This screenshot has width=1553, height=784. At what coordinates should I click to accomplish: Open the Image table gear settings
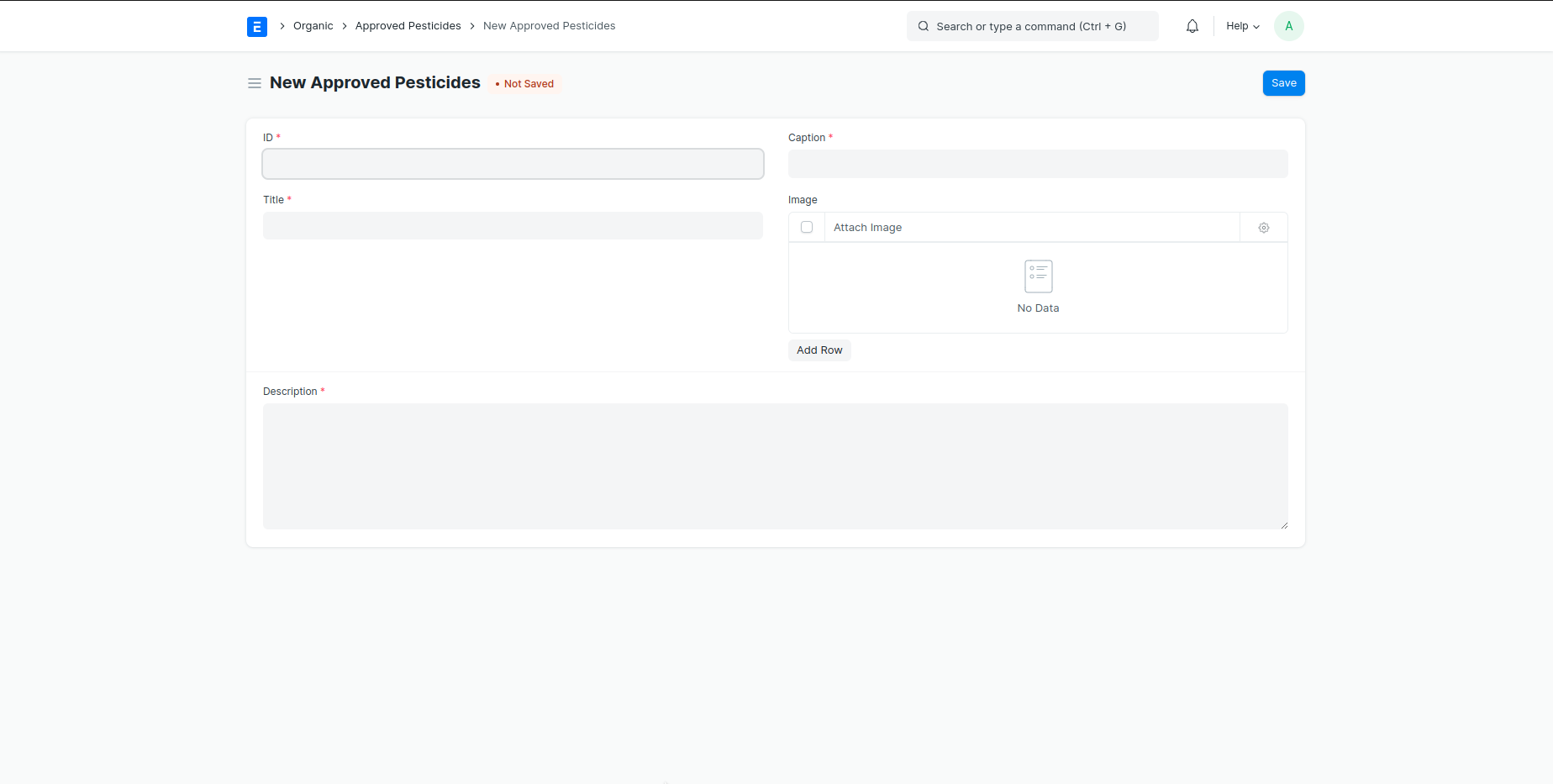pyautogui.click(x=1263, y=228)
